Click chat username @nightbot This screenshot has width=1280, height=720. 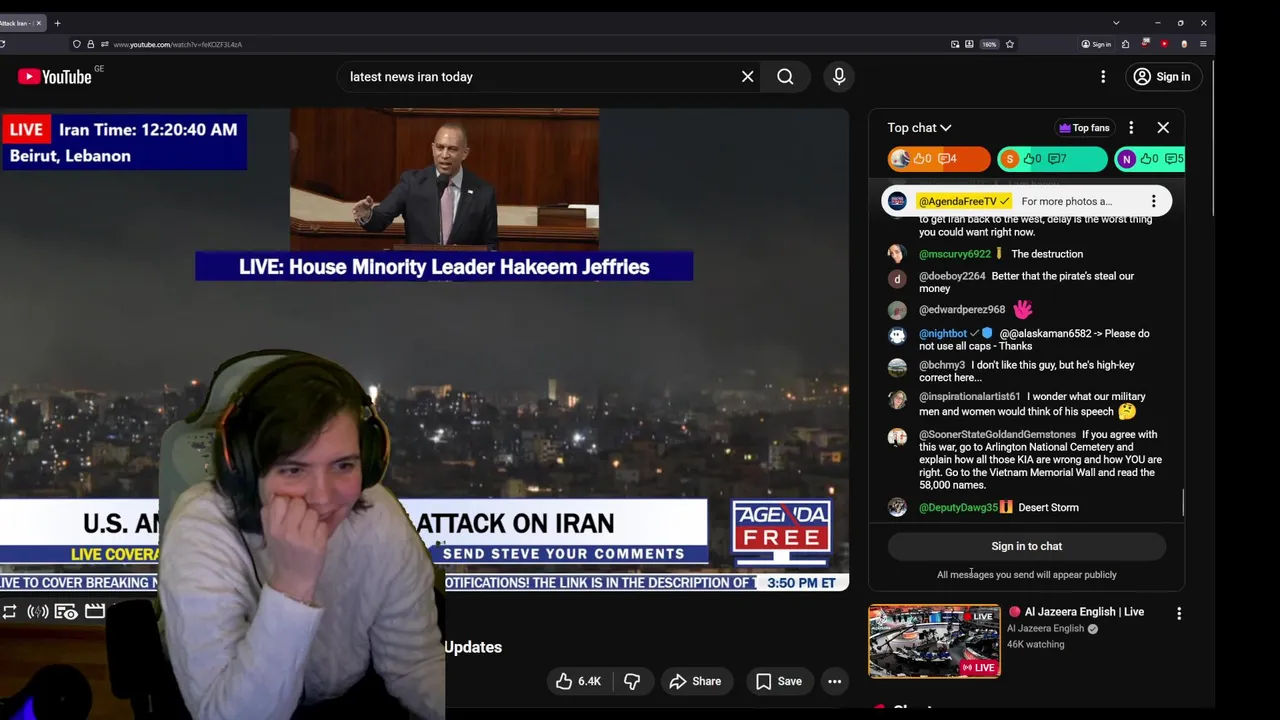pyautogui.click(x=943, y=333)
